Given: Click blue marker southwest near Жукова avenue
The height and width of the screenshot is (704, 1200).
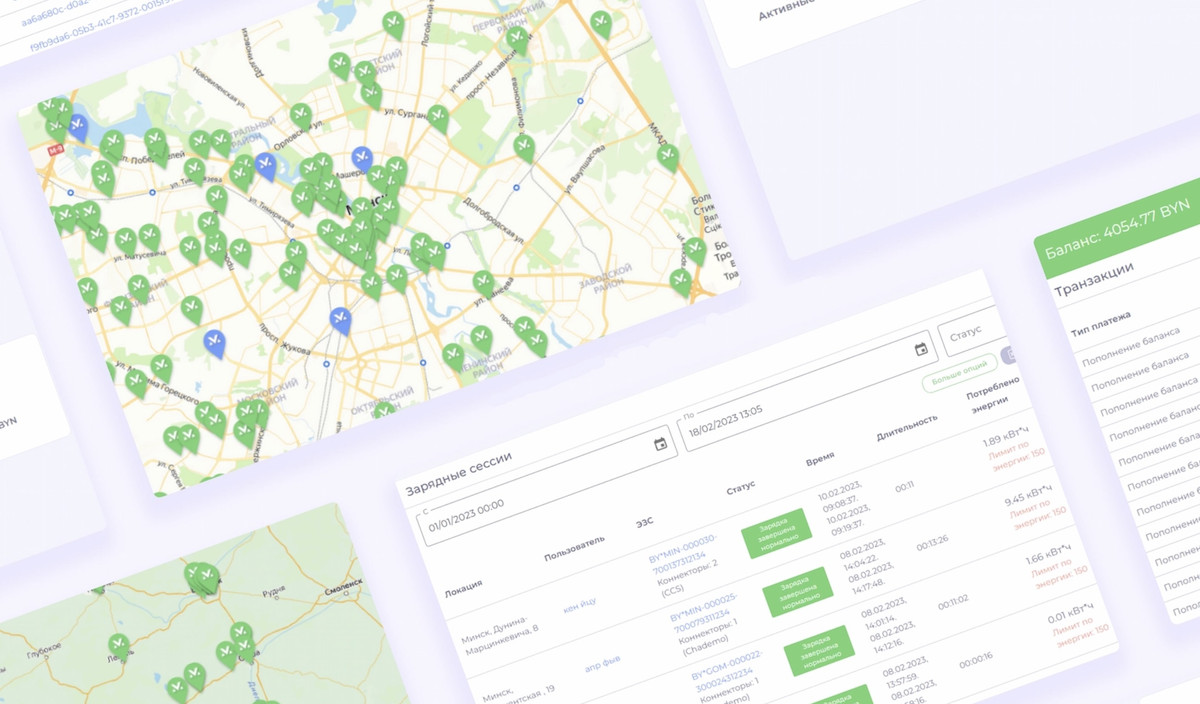Looking at the screenshot, I should pyautogui.click(x=214, y=342).
